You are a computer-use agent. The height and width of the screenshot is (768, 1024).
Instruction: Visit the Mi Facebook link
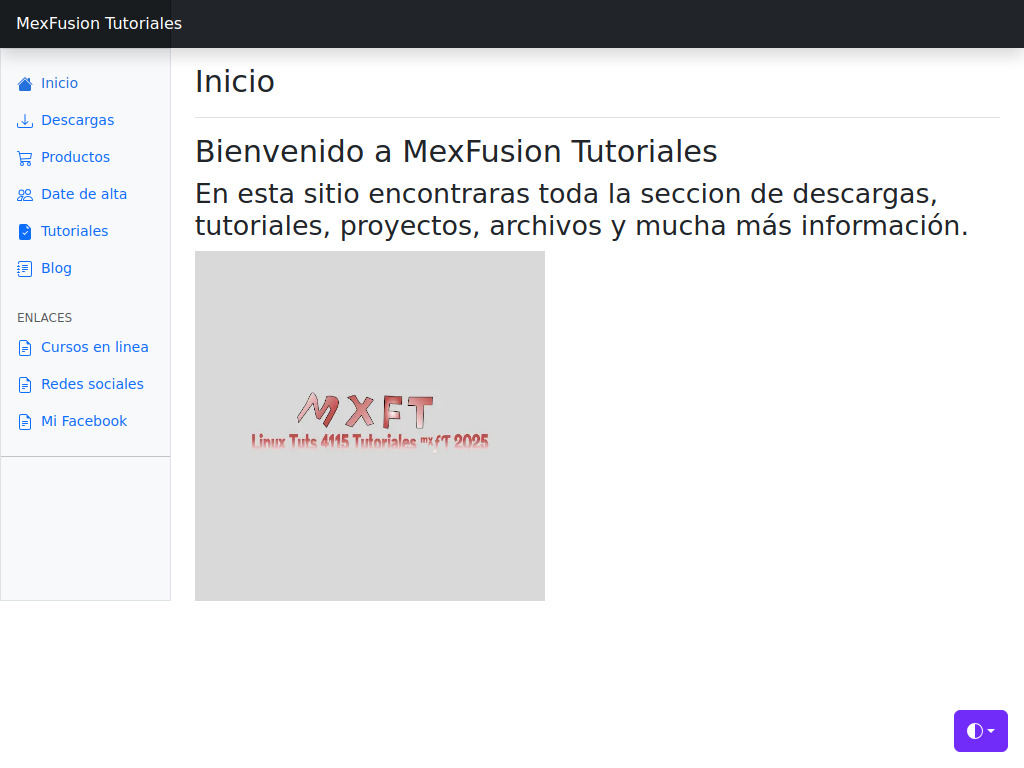[x=83, y=421]
